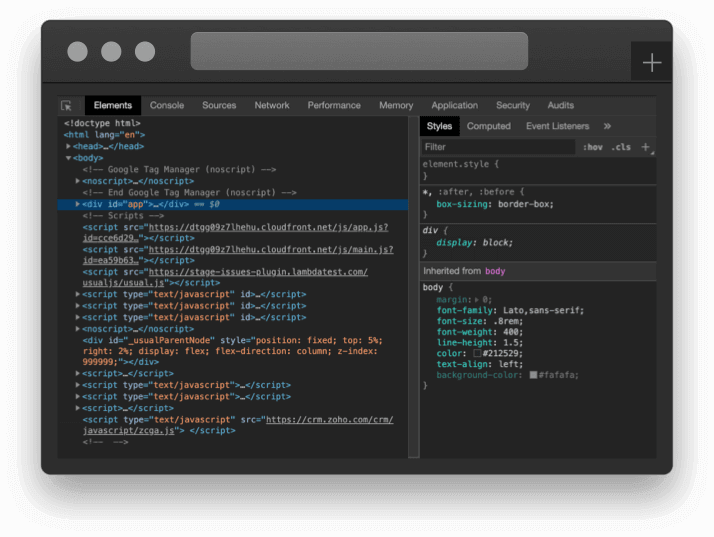The height and width of the screenshot is (537, 714).
Task: Open the Audits tab
Action: coord(560,105)
